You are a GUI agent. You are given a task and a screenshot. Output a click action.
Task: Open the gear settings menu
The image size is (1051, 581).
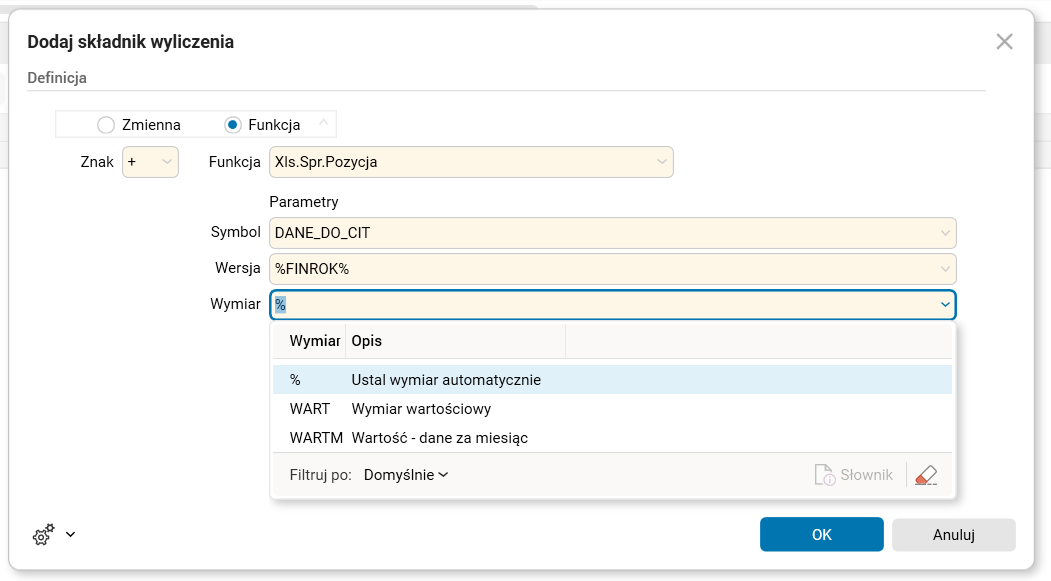[x=43, y=535]
